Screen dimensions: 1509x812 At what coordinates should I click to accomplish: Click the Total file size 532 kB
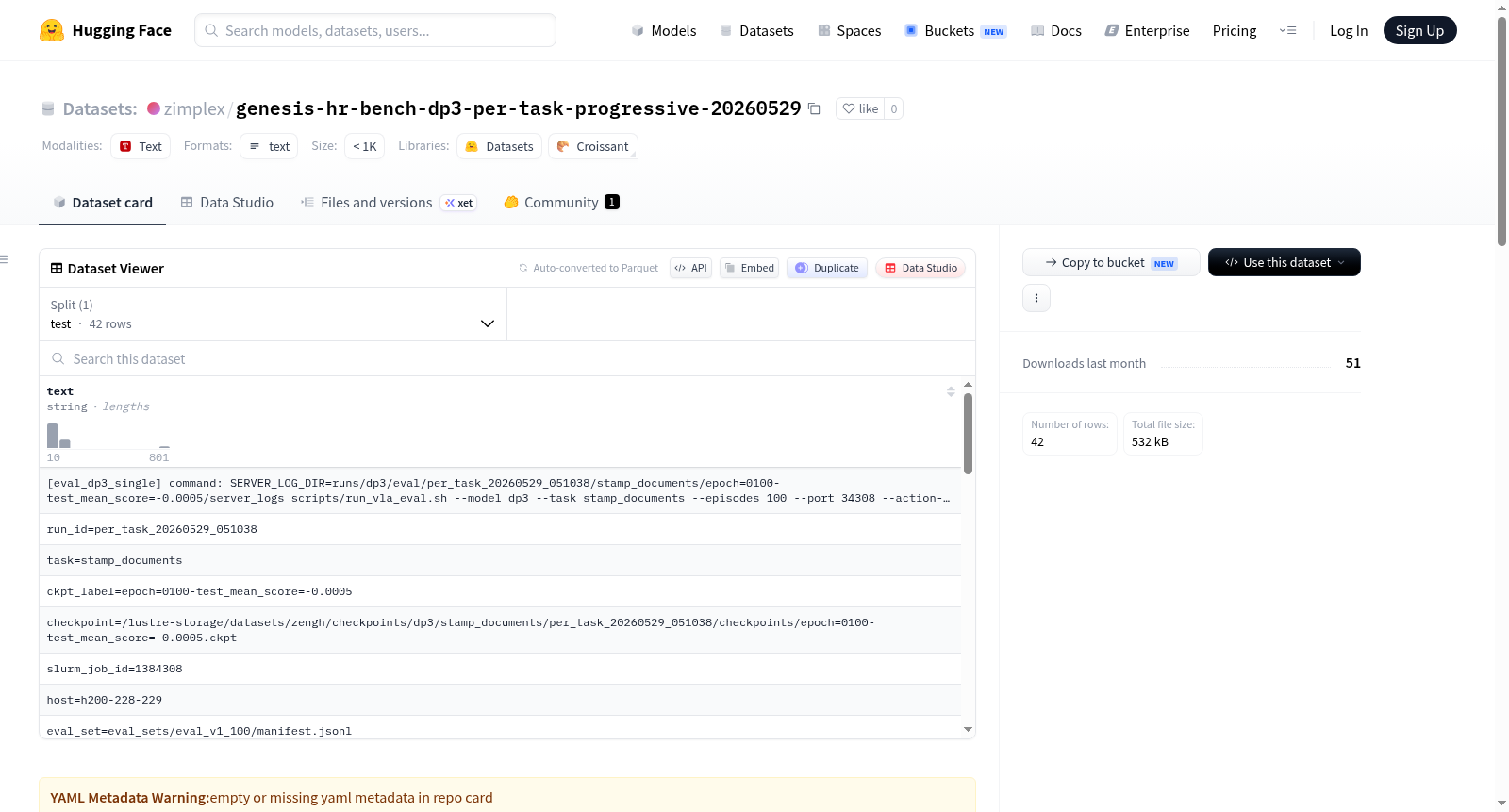tap(1150, 441)
